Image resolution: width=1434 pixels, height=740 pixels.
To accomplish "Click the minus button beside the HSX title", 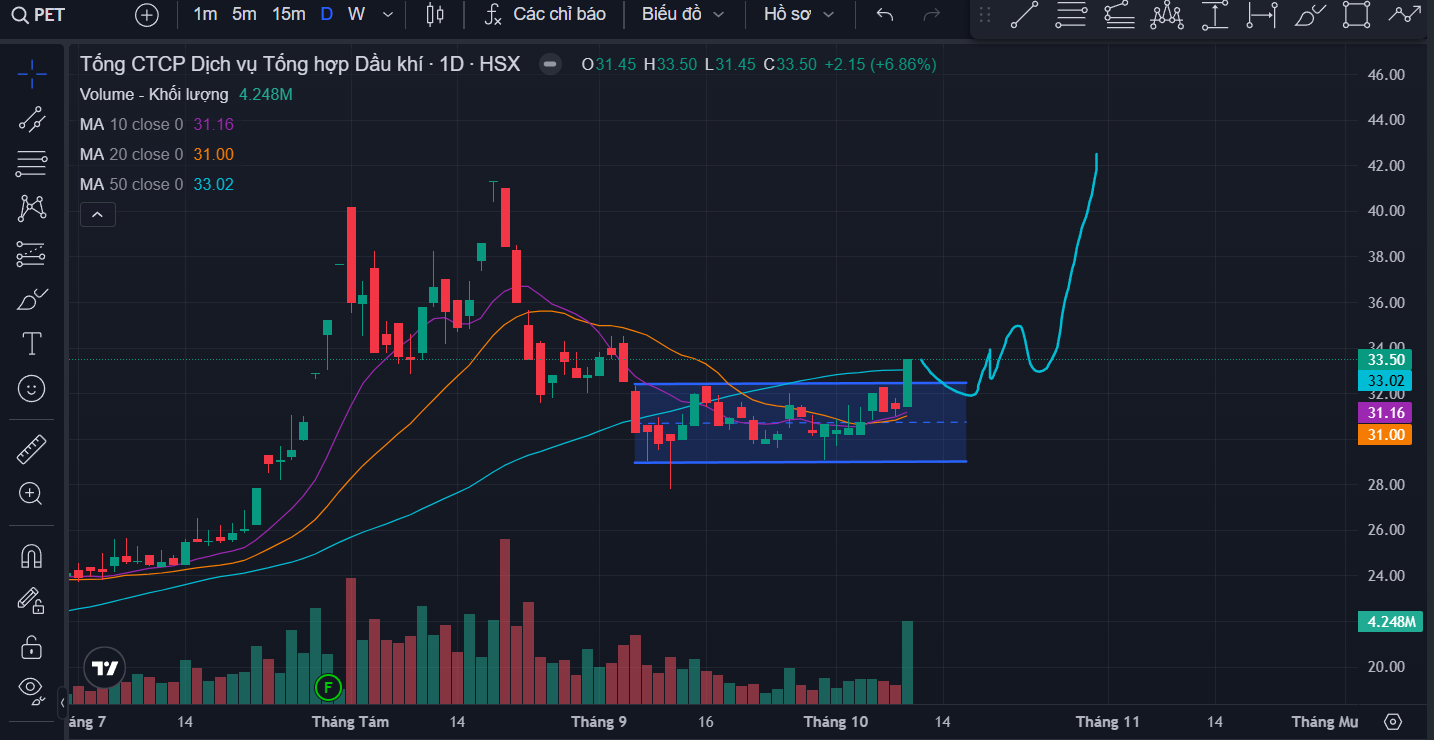I will pos(550,64).
